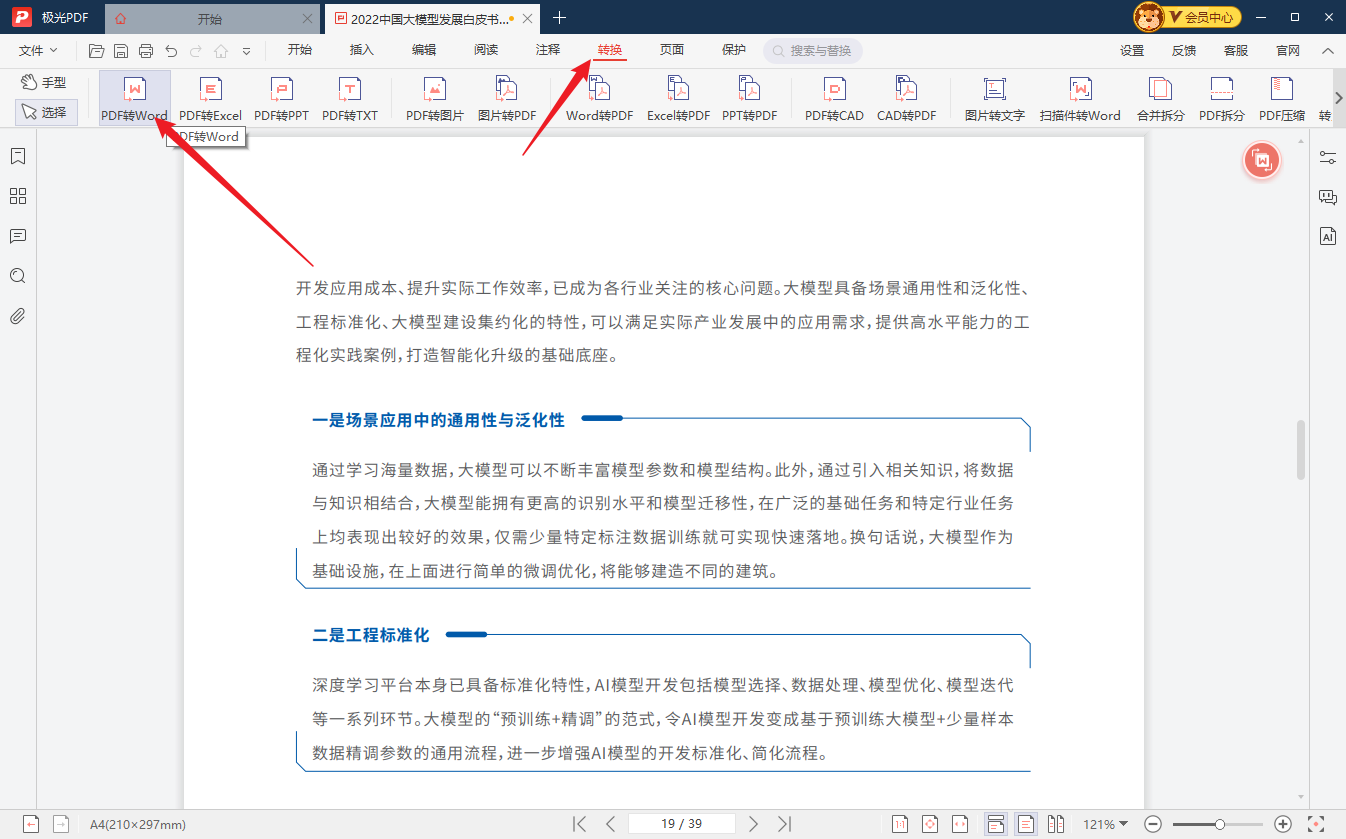Open the AI assistant in right sidebar

pos(1328,237)
